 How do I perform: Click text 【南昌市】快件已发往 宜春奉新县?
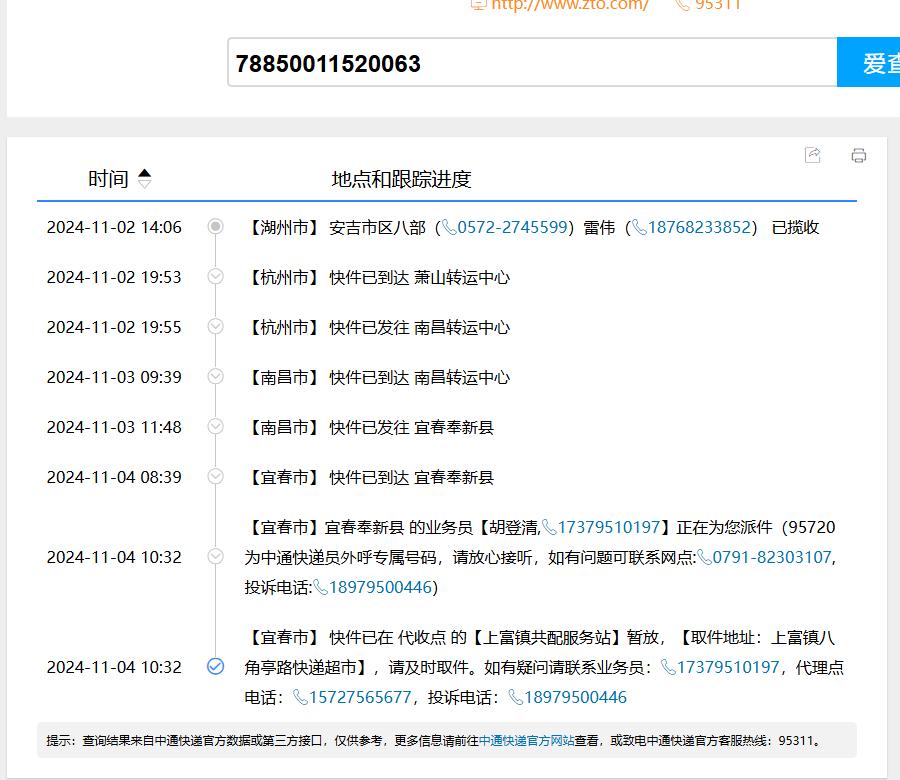coord(370,427)
